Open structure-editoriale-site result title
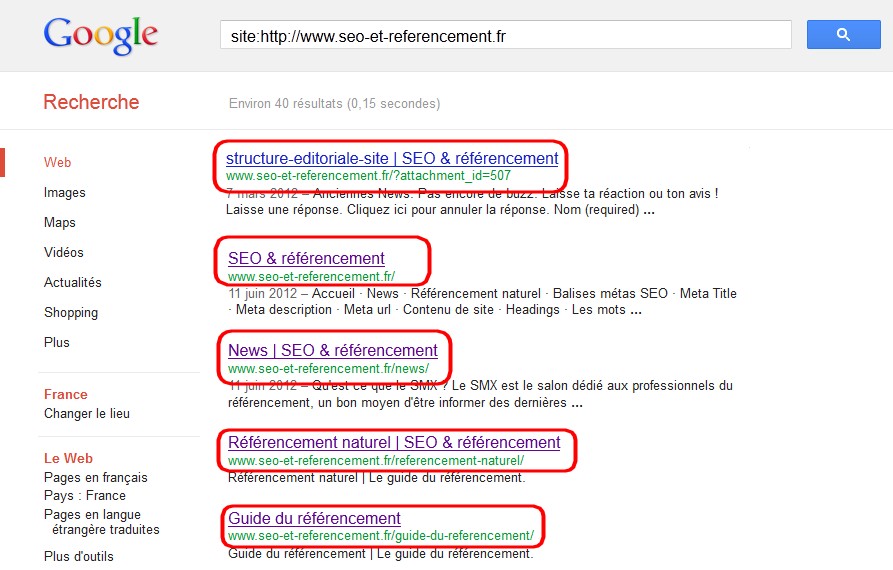Screen dimensions: 893x570 pyautogui.click(x=392, y=158)
